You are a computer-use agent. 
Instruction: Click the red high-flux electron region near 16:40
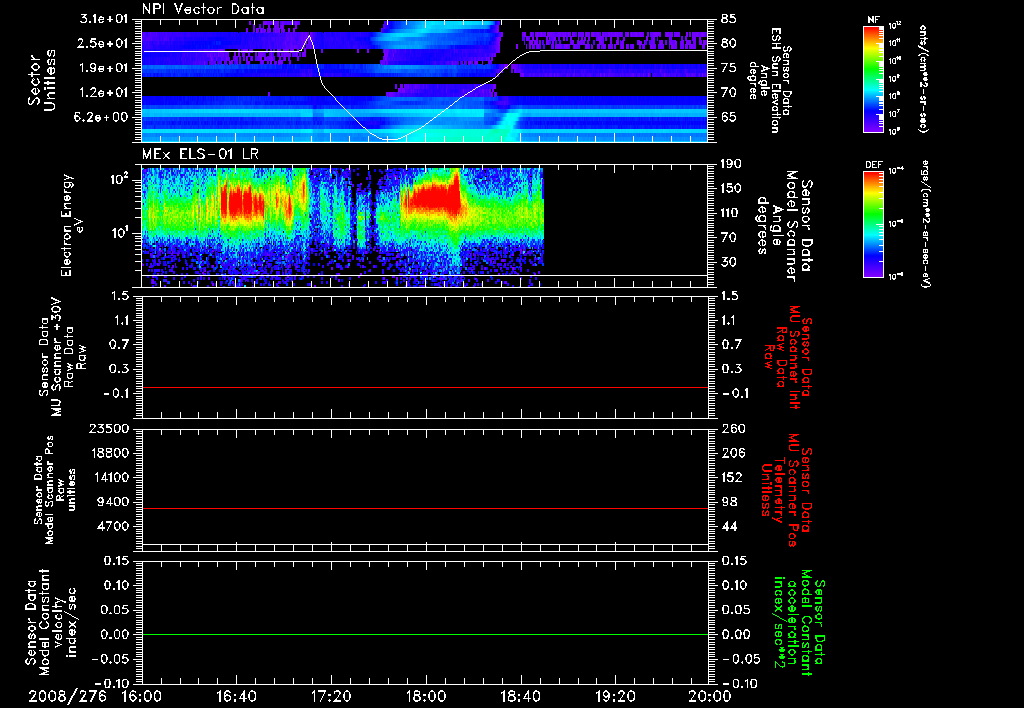click(243, 201)
